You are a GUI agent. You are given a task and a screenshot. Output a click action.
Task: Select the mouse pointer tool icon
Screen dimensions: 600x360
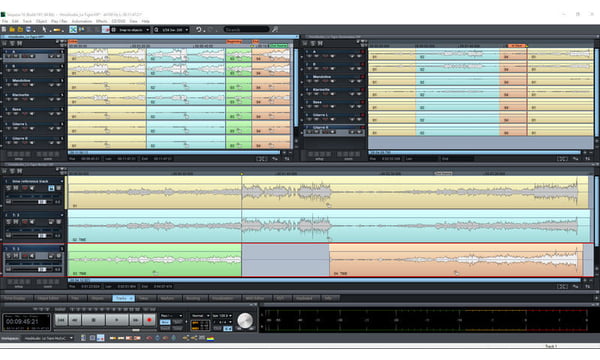pos(44,29)
